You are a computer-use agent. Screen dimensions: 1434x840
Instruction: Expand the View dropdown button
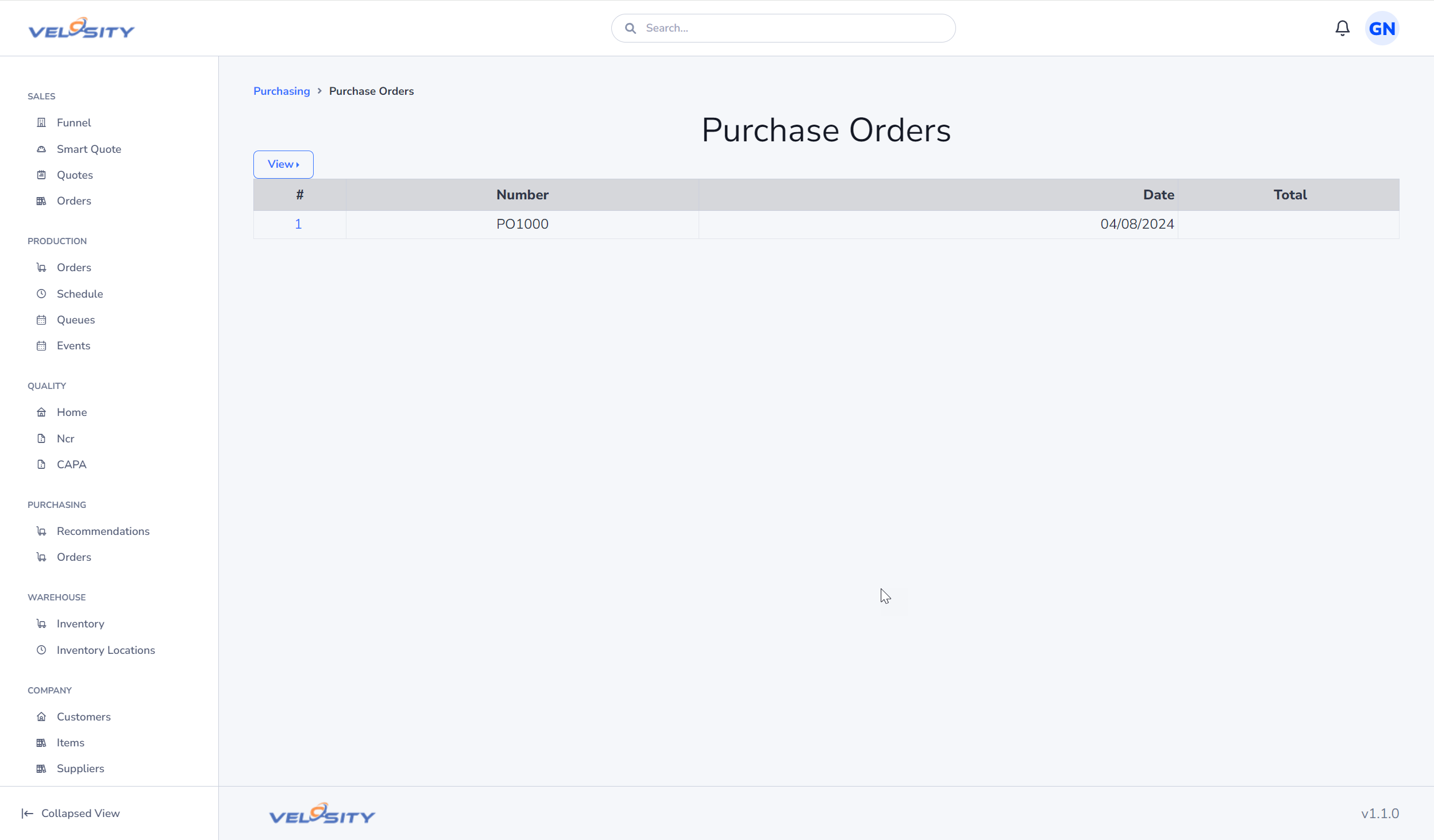[x=283, y=164]
